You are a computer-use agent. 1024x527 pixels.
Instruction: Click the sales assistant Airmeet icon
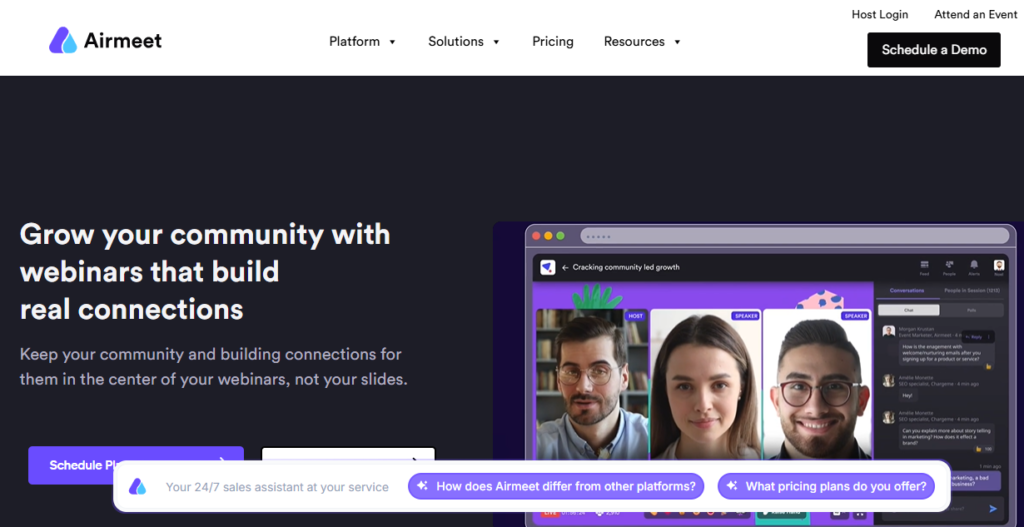pos(137,487)
